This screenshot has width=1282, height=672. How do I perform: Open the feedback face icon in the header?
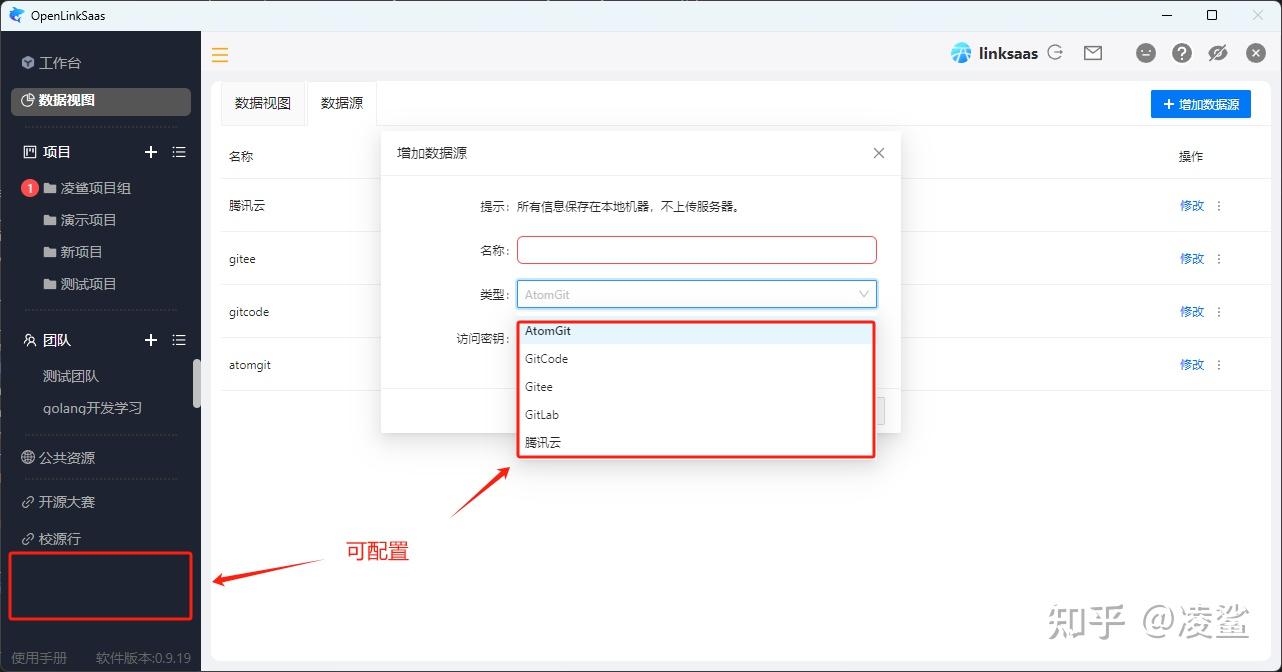coord(1146,53)
